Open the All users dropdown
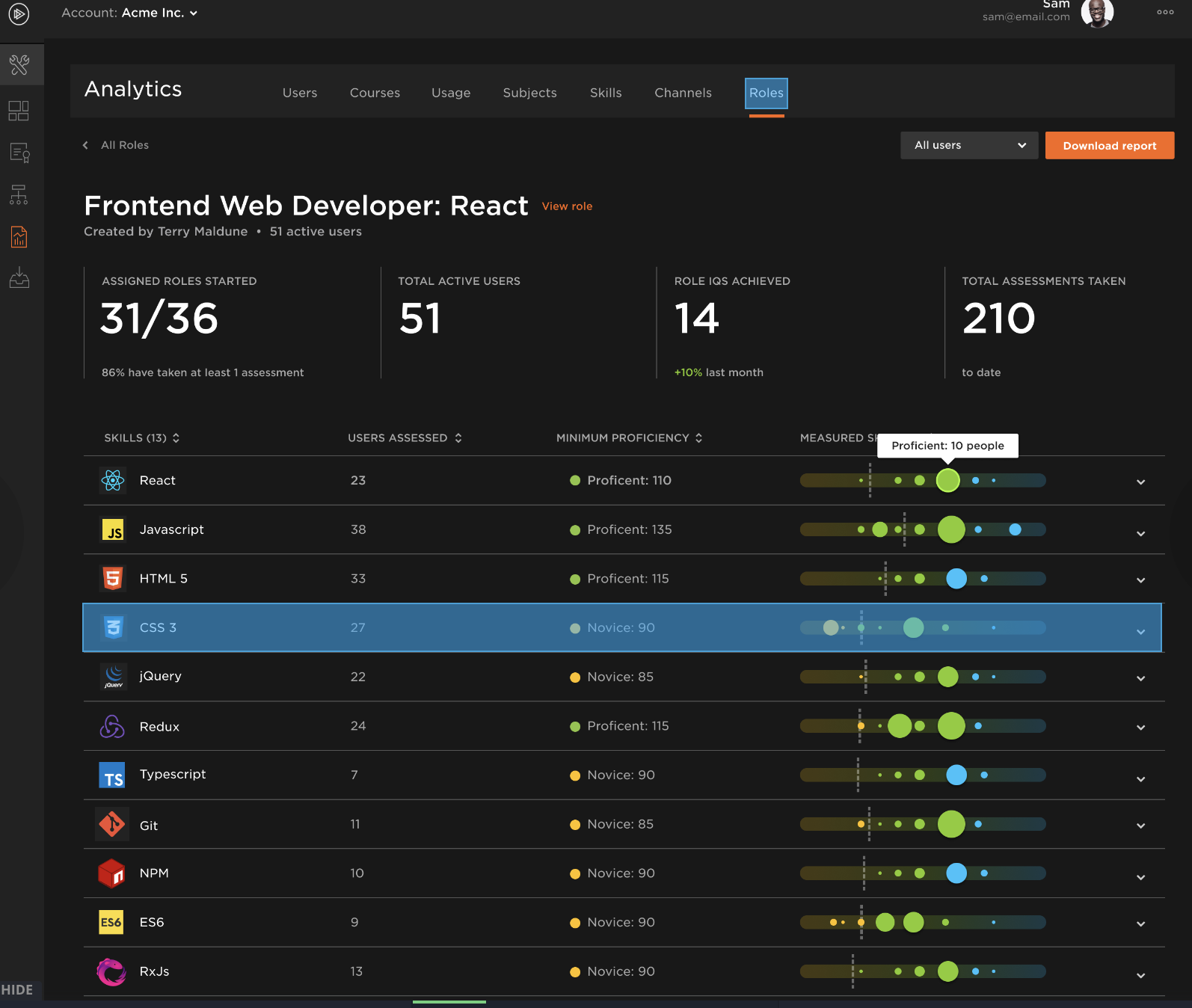The width and height of the screenshot is (1192, 1008). (968, 146)
